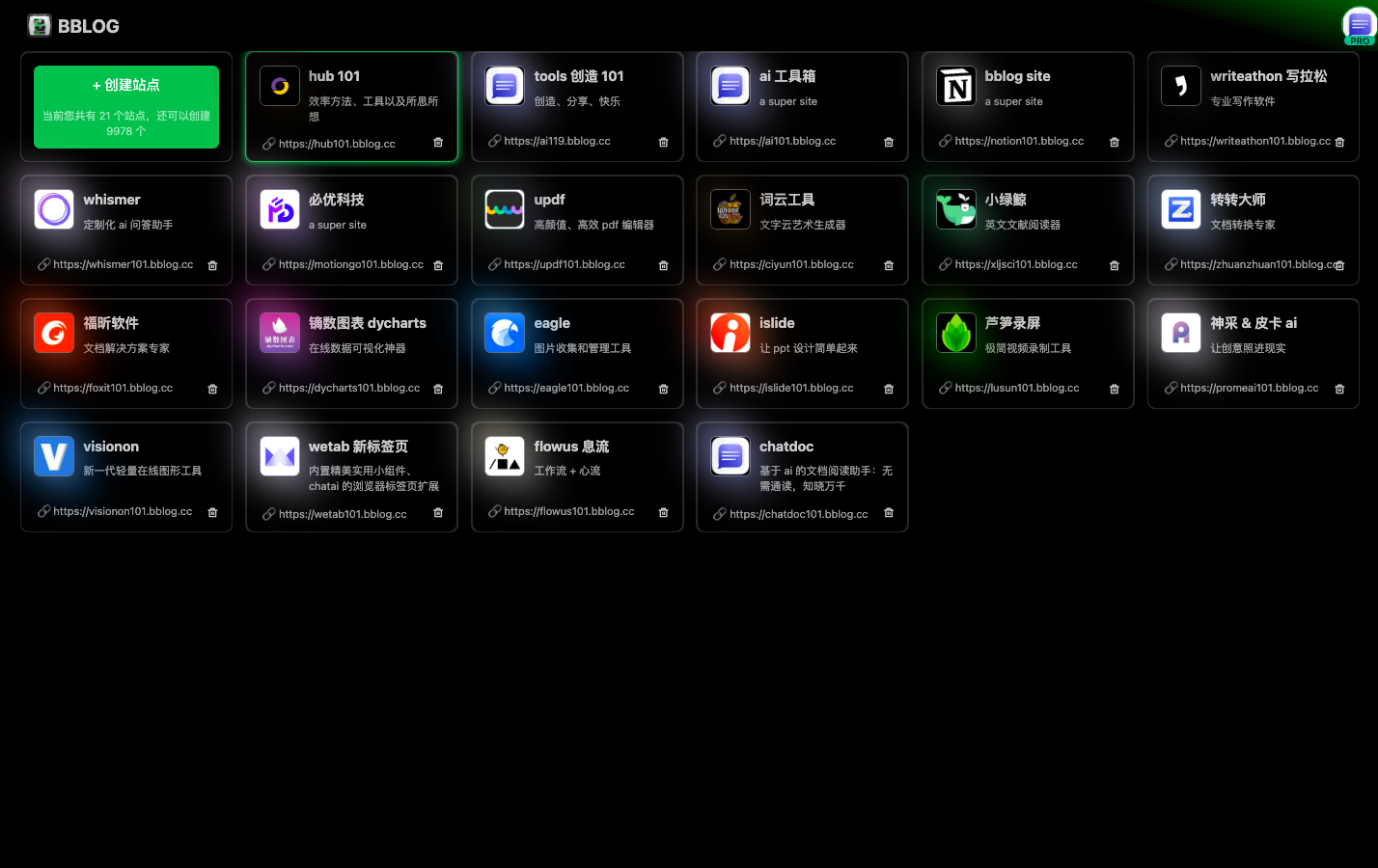Viewport: 1378px width, 868px height.
Task: Open the https://hub101.bblog.cc link
Action: pos(337,144)
